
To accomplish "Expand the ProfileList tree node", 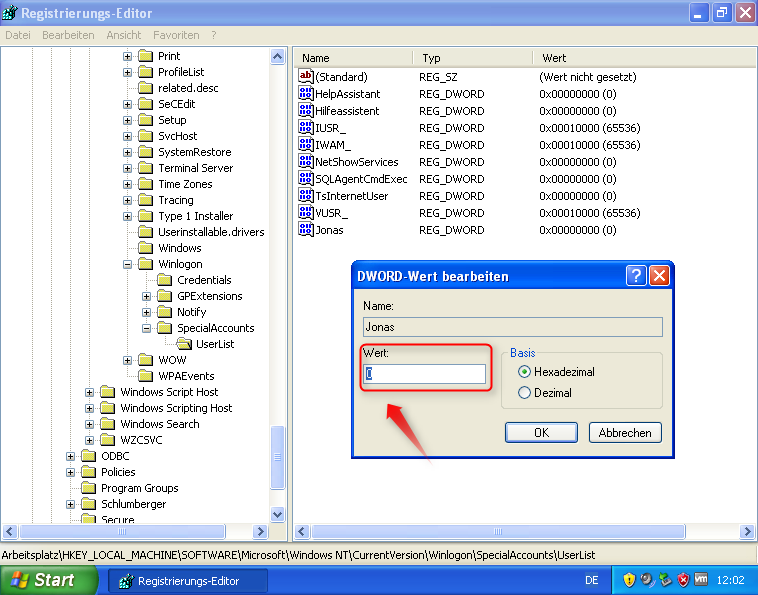I will click(127, 72).
